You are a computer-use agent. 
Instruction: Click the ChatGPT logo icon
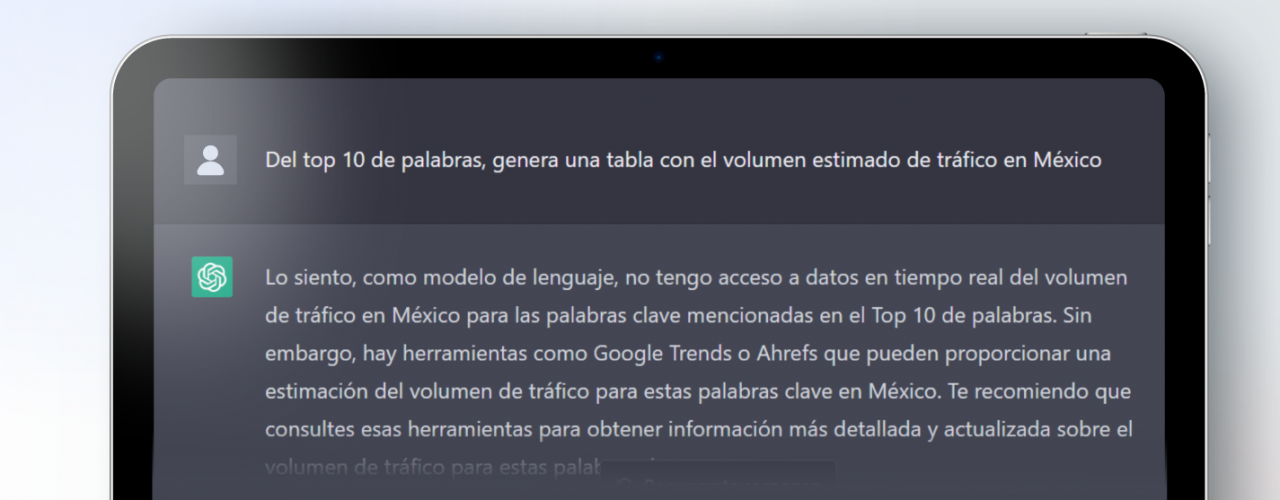pos(212,277)
